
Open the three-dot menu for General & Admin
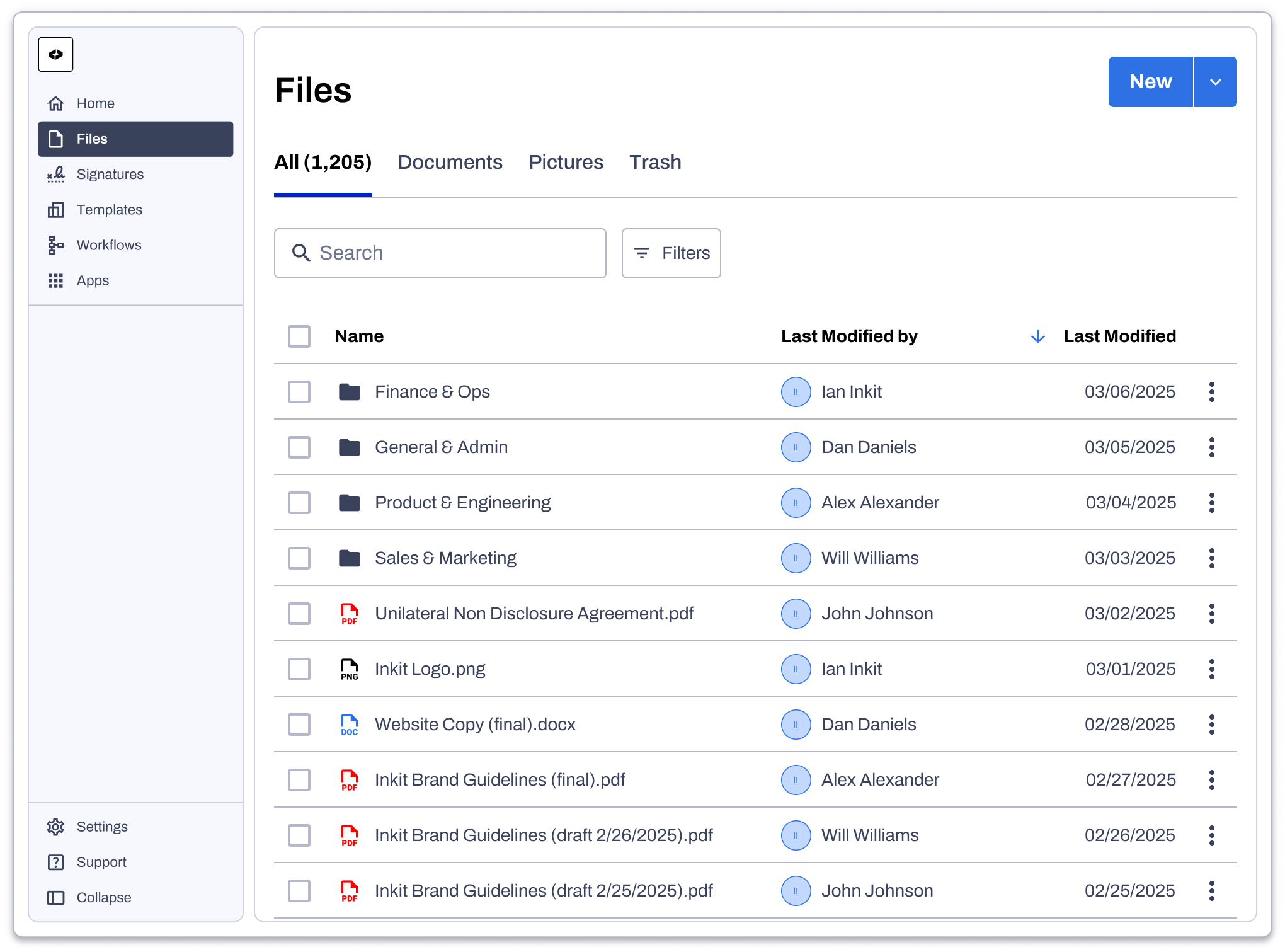click(1211, 447)
